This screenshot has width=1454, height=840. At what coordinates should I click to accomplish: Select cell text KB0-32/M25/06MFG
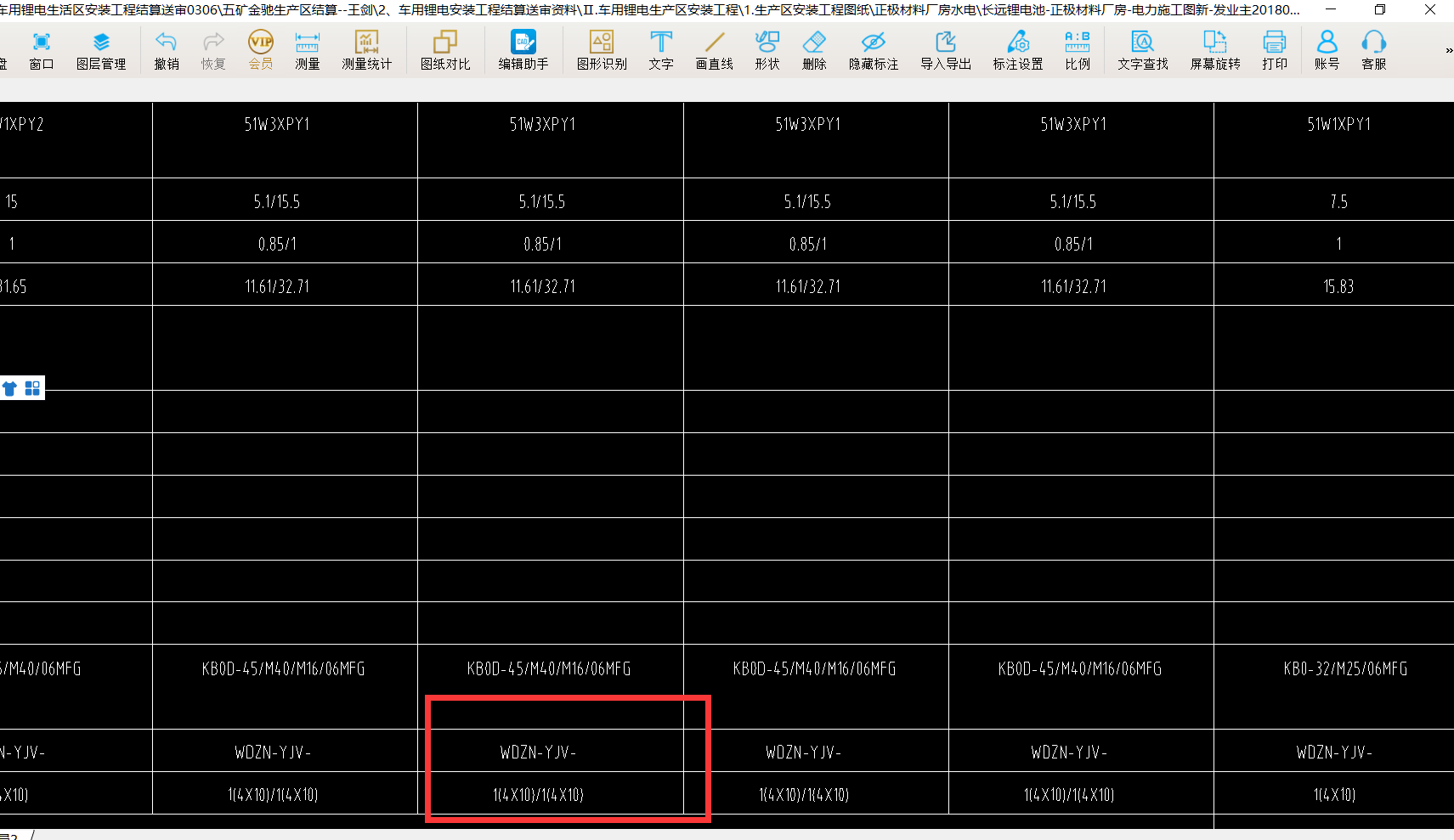pyautogui.click(x=1345, y=668)
